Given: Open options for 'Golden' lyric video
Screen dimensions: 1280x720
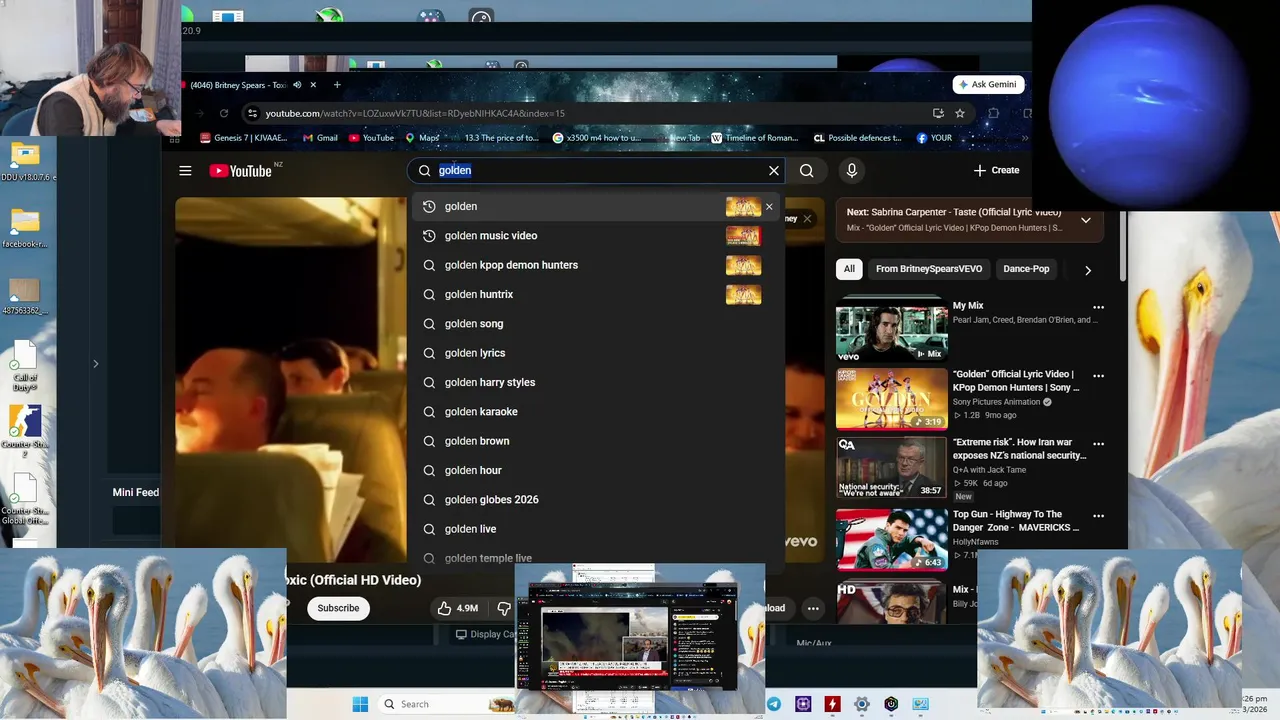Looking at the screenshot, I should click(x=1098, y=376).
